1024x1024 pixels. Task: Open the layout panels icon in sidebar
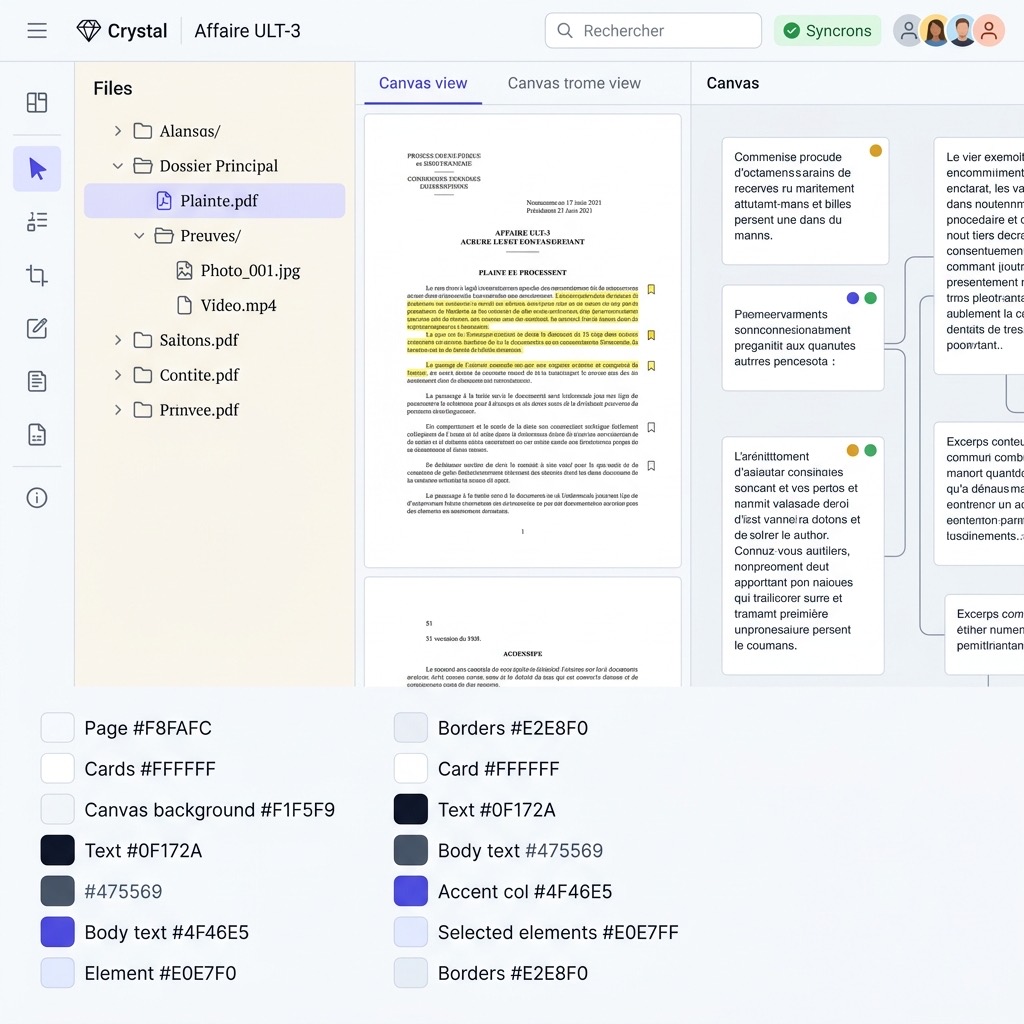click(37, 103)
